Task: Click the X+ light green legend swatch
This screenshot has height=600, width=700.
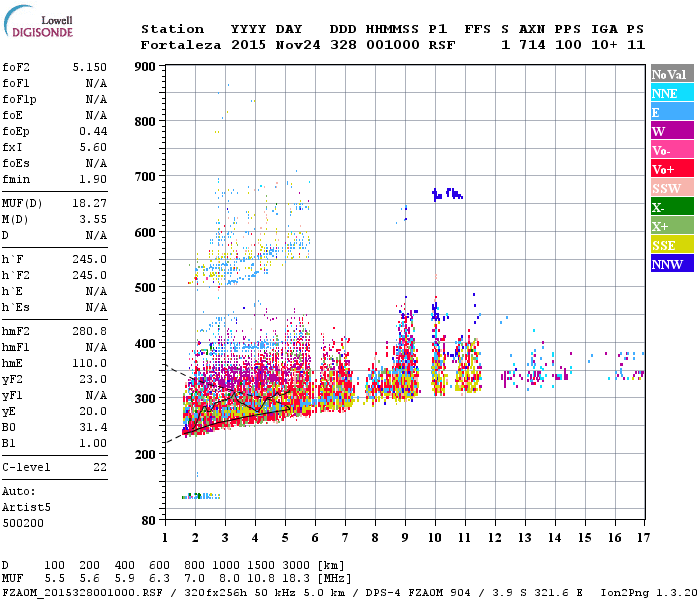Action: click(x=672, y=225)
